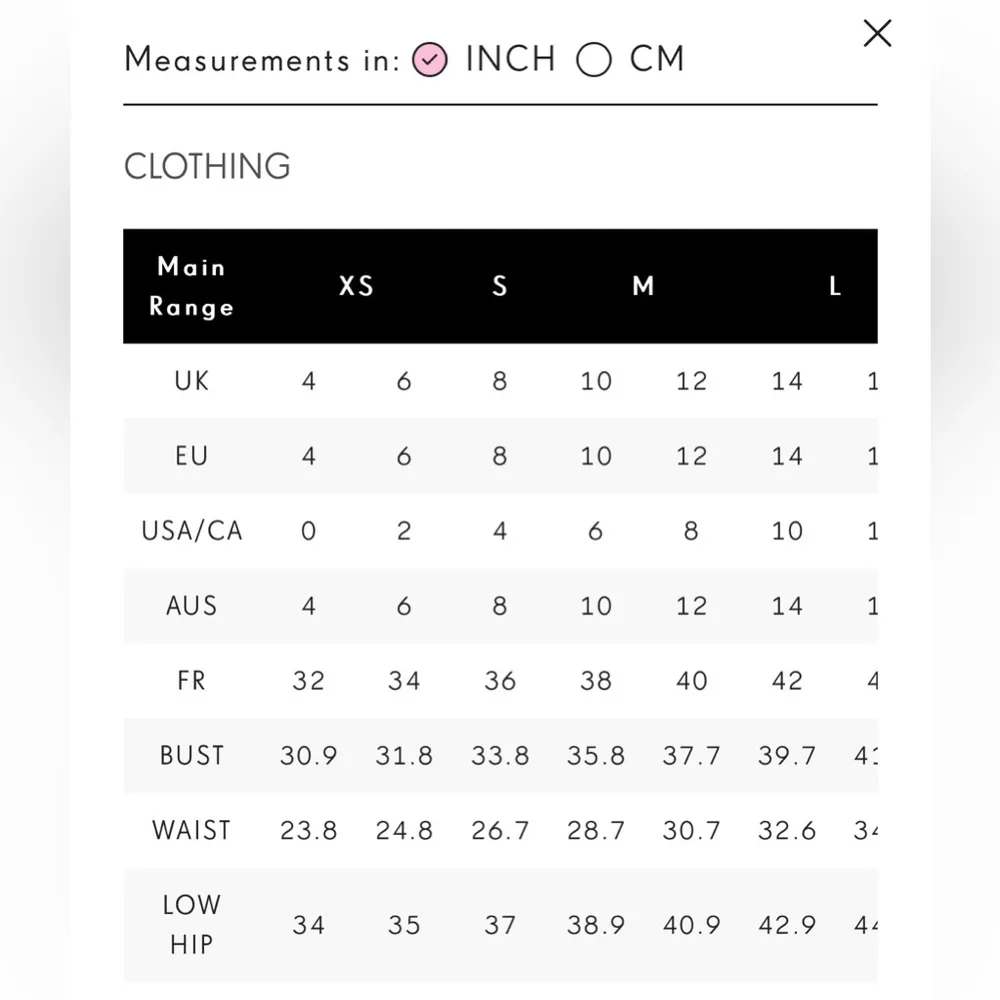Click the USA/CA row label
1000x1000 pixels.
[x=191, y=531]
